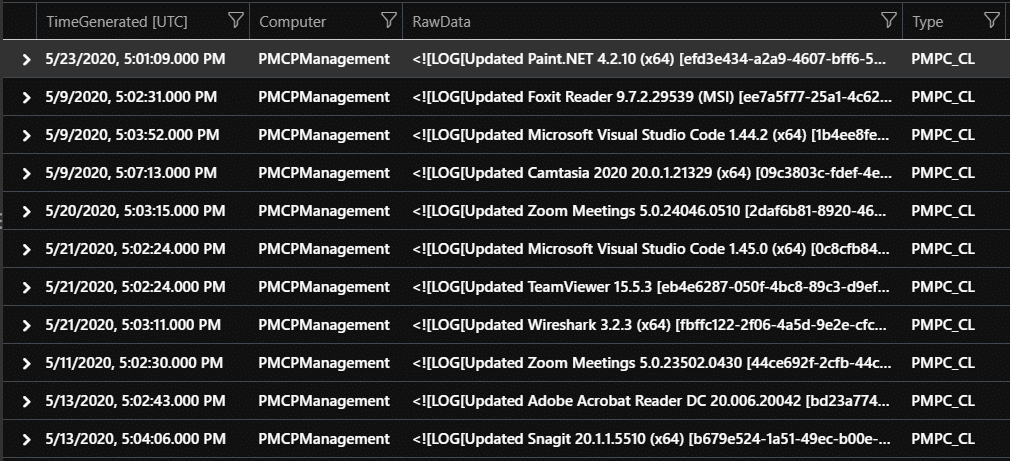Open filter for RawData column

pyautogui.click(x=889, y=21)
